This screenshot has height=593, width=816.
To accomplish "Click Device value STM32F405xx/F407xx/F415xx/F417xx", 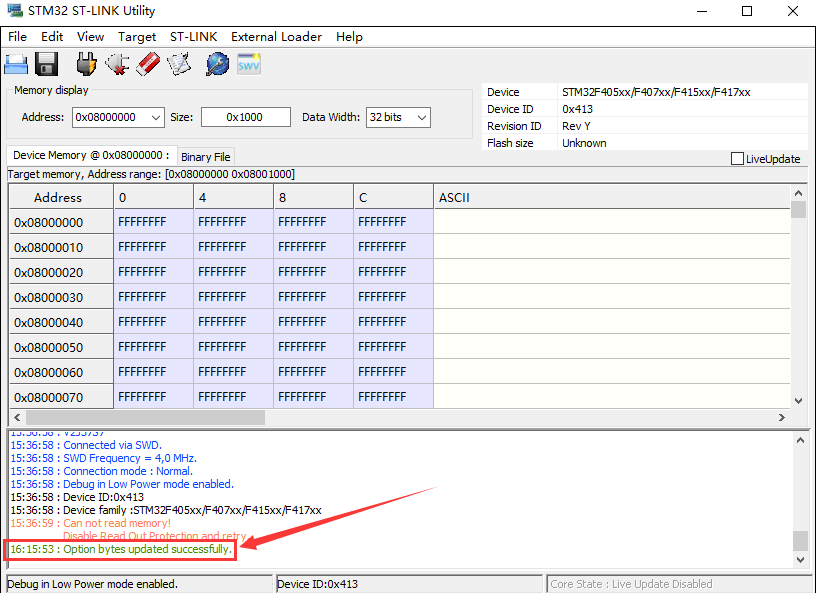I will 656,92.
